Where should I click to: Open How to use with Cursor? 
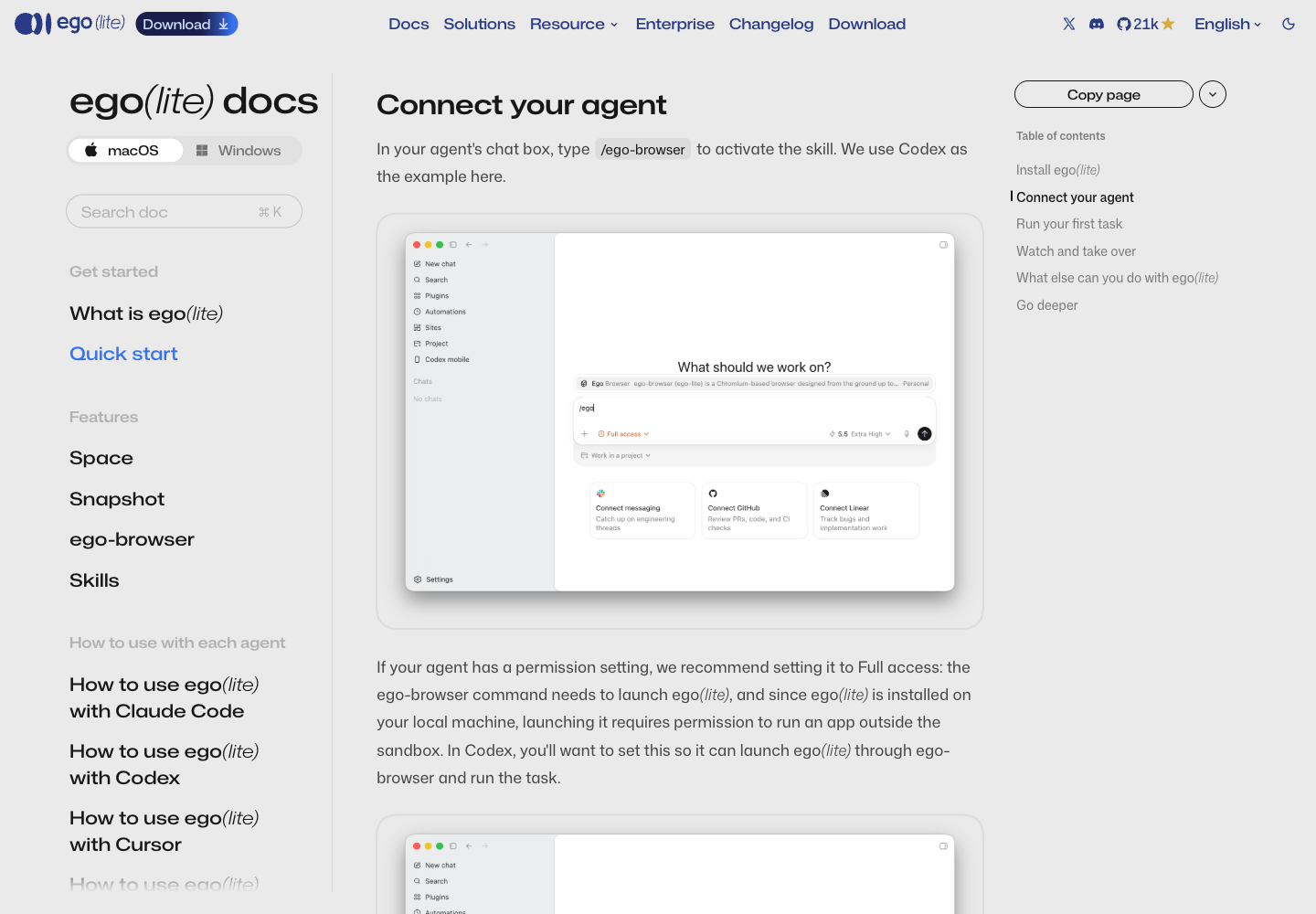pos(164,831)
